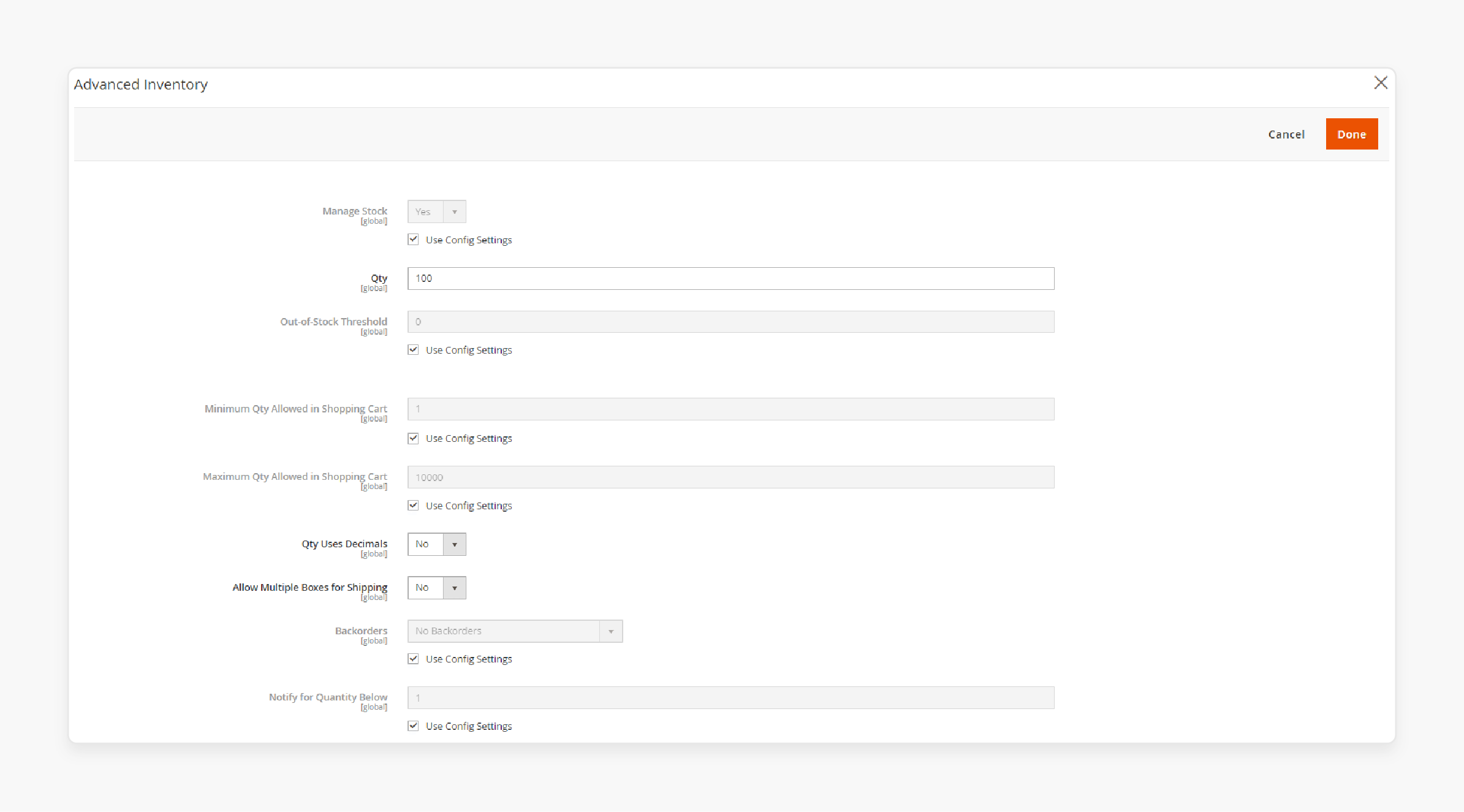The image size is (1464, 812).
Task: Click the Out-of-Stock Threshold field
Action: (730, 322)
